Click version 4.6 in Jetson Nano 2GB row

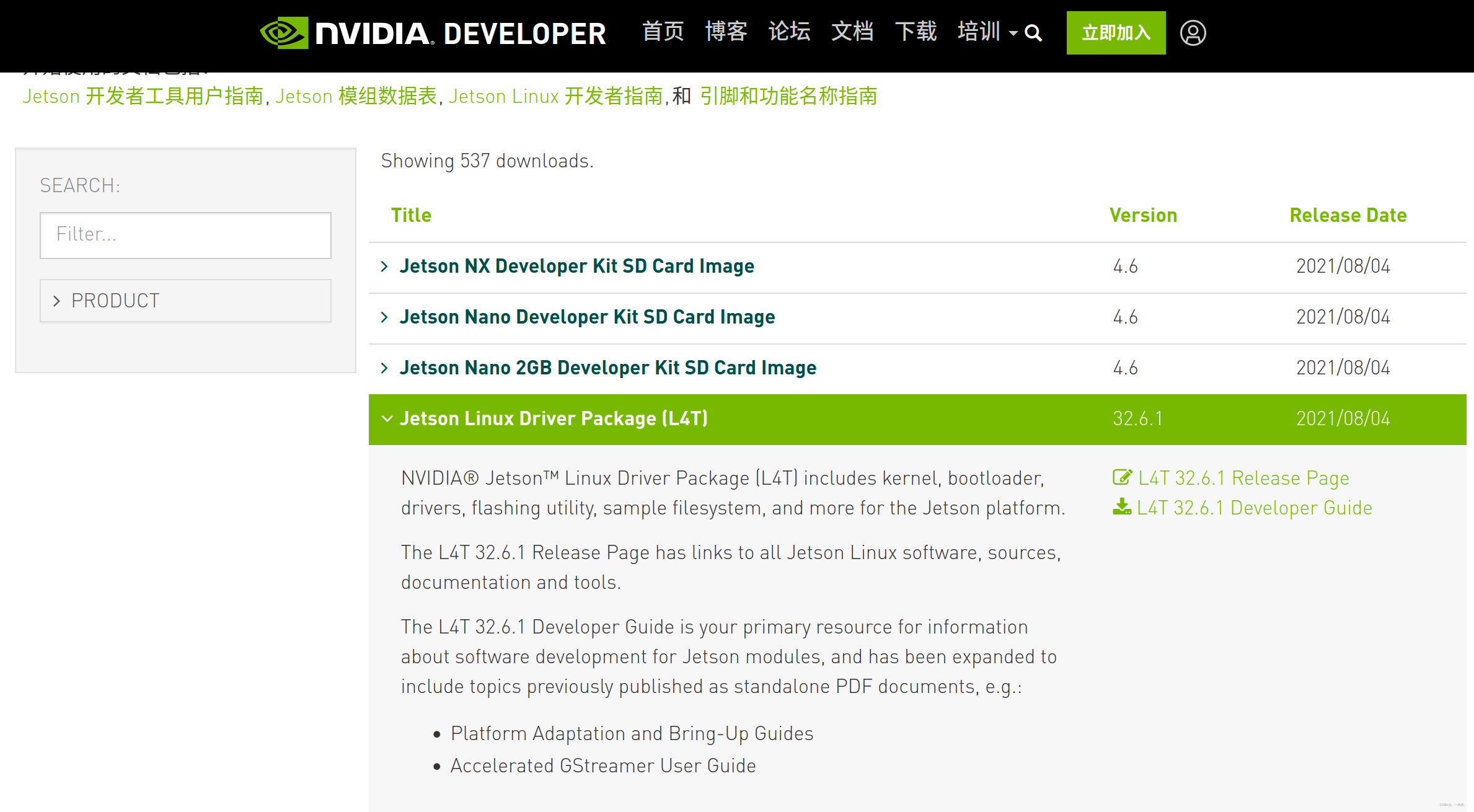(x=1125, y=368)
